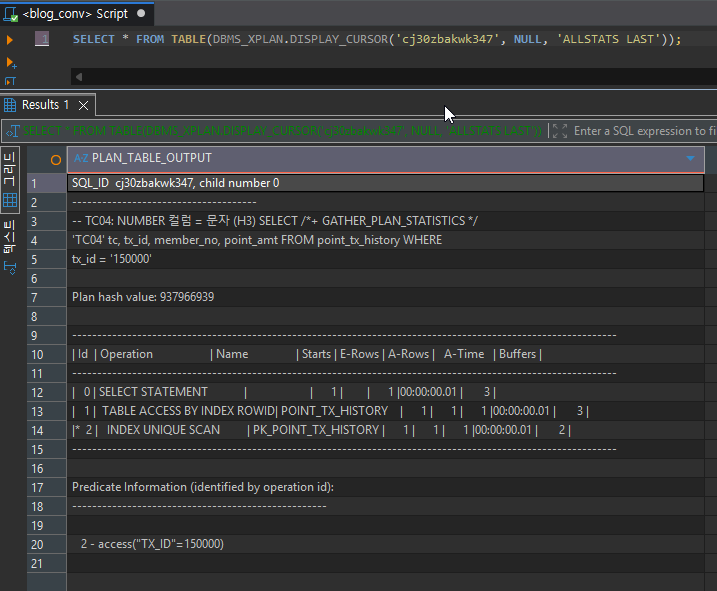The width and height of the screenshot is (717, 591).
Task: Select the access("TX_ID"=150000) row
Action: [385, 544]
